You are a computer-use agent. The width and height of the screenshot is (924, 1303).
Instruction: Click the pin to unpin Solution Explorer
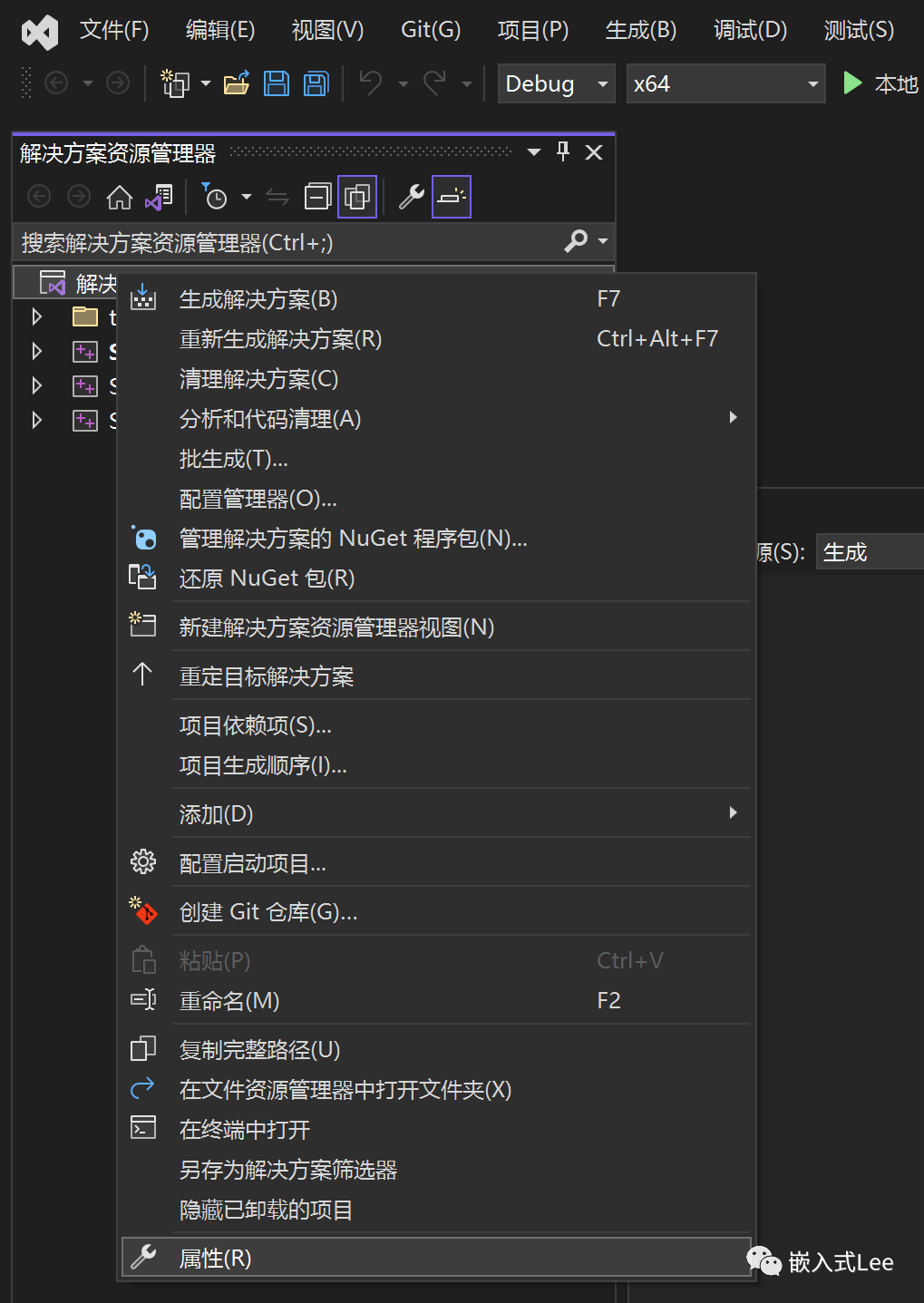[x=562, y=151]
